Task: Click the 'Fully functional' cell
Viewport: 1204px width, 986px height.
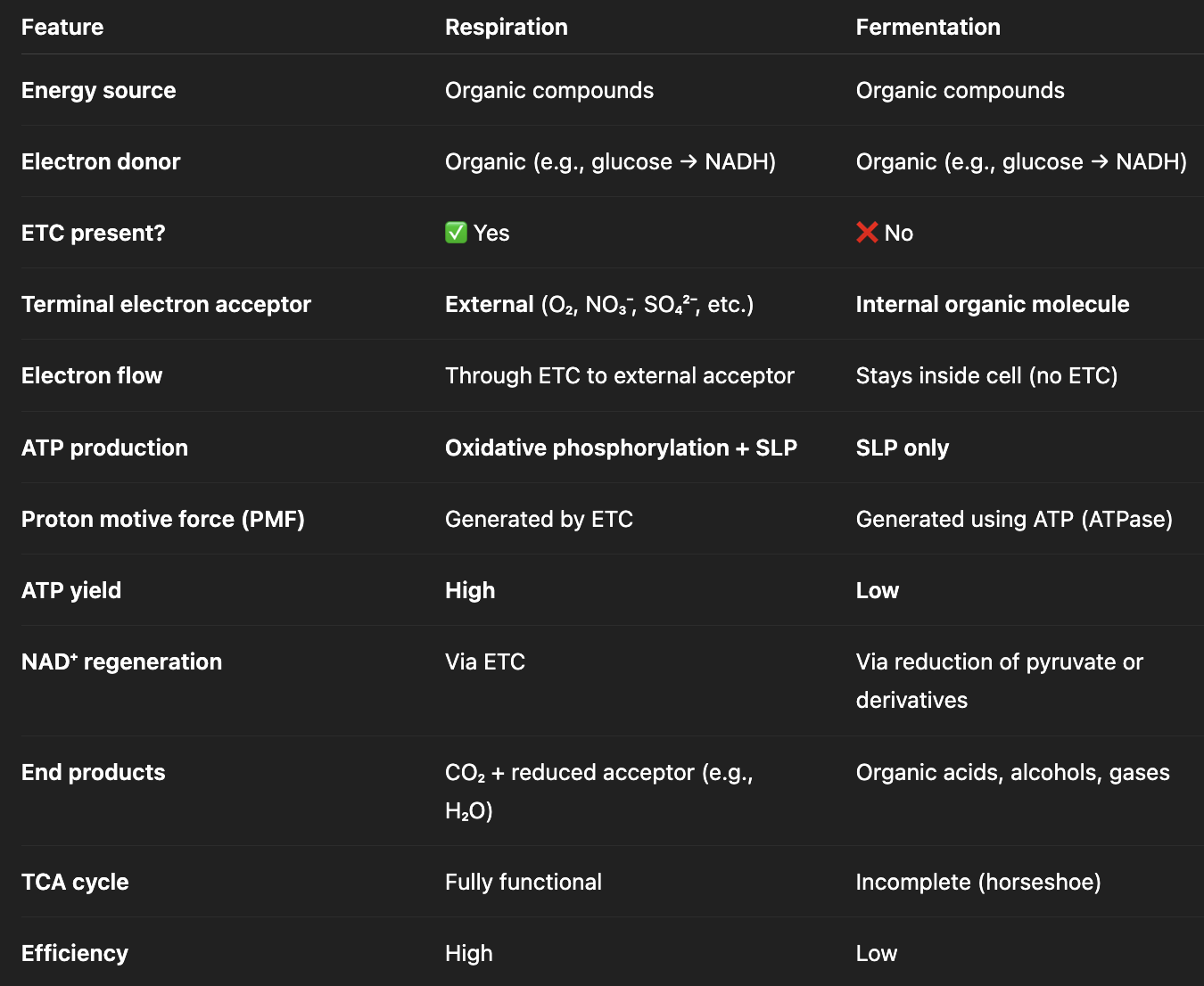Action: [524, 882]
